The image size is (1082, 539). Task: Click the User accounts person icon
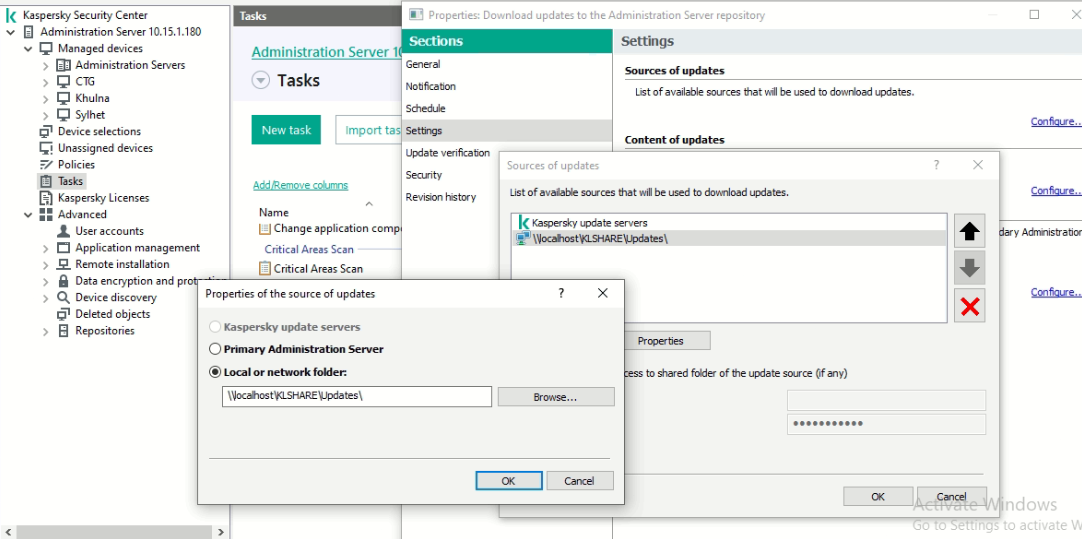coord(63,231)
